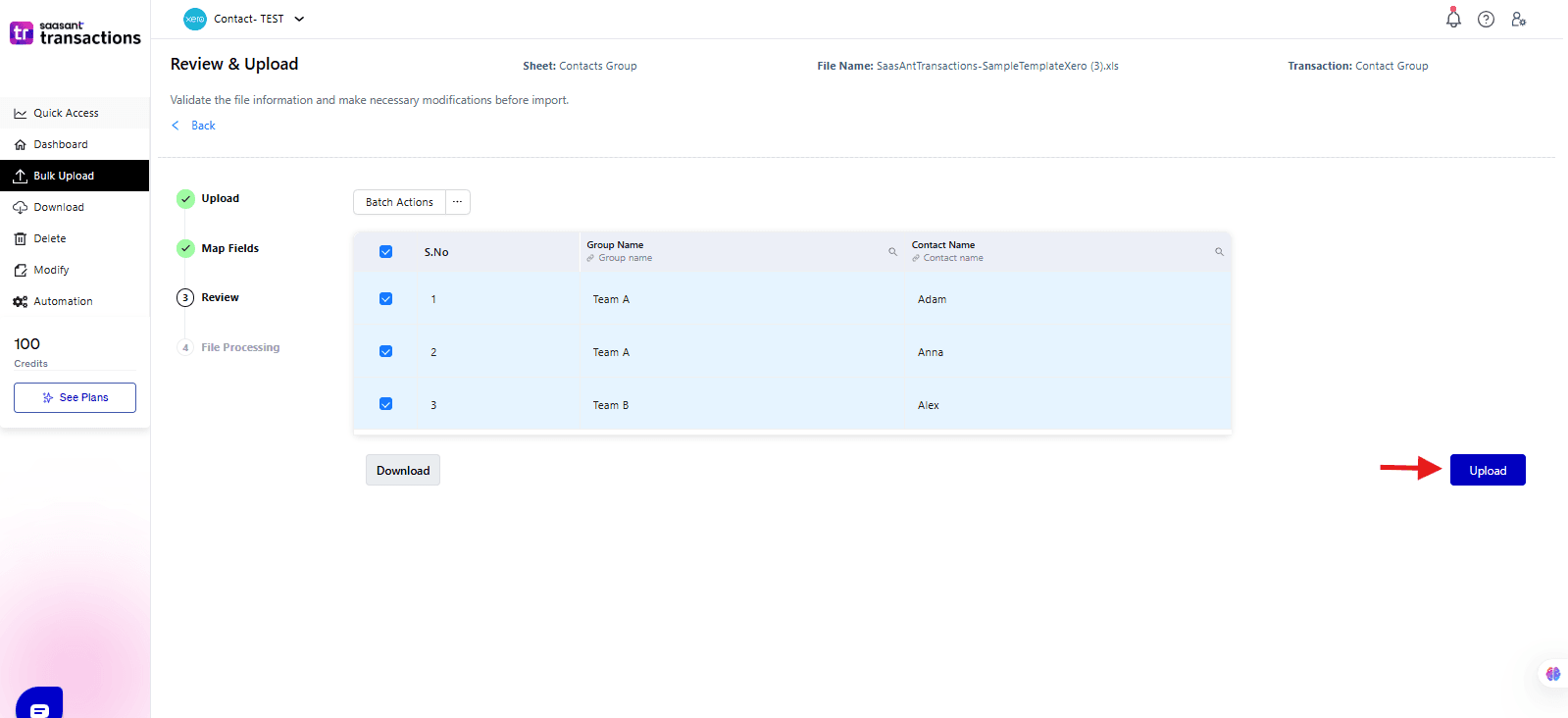Screen dimensions: 1568x718
Task: Uncheck row 3 Alex checkbox
Action: click(x=385, y=404)
